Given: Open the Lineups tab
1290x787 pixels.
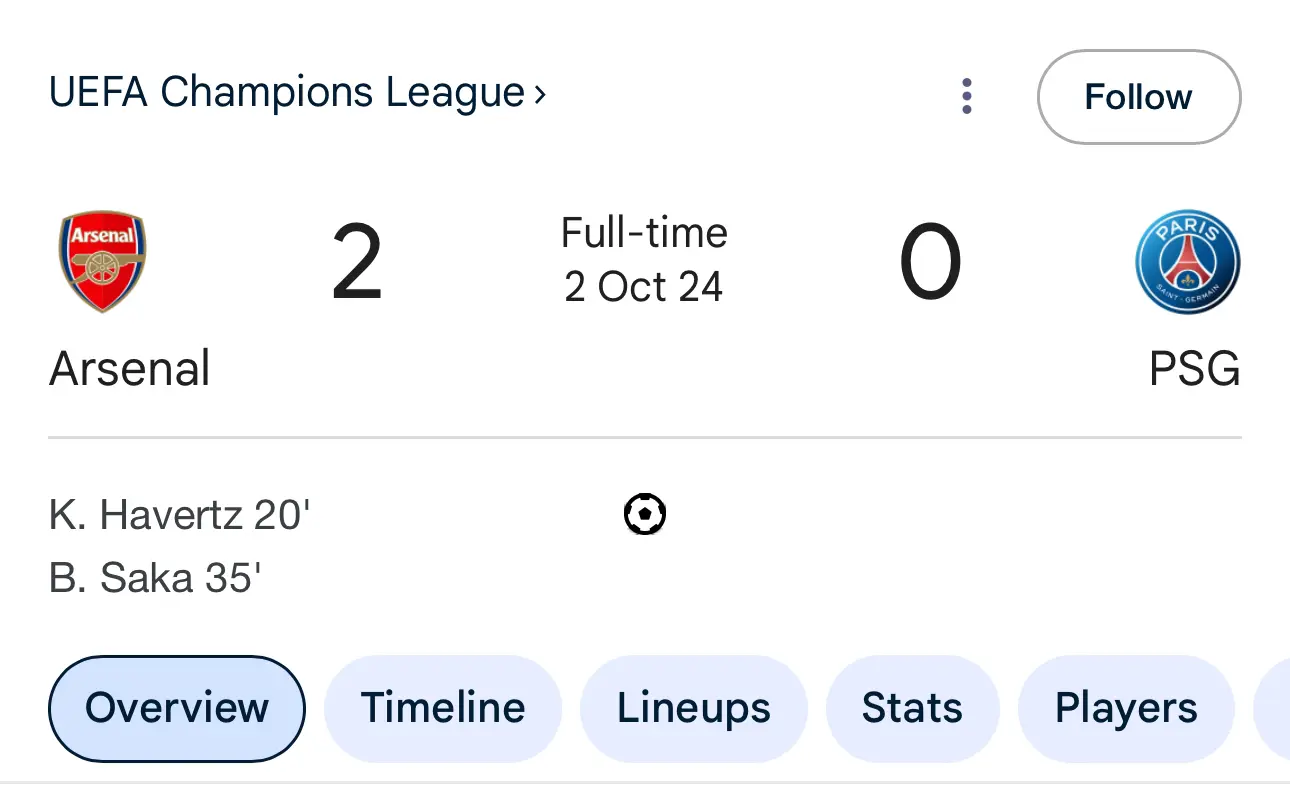Looking at the screenshot, I should (x=694, y=708).
